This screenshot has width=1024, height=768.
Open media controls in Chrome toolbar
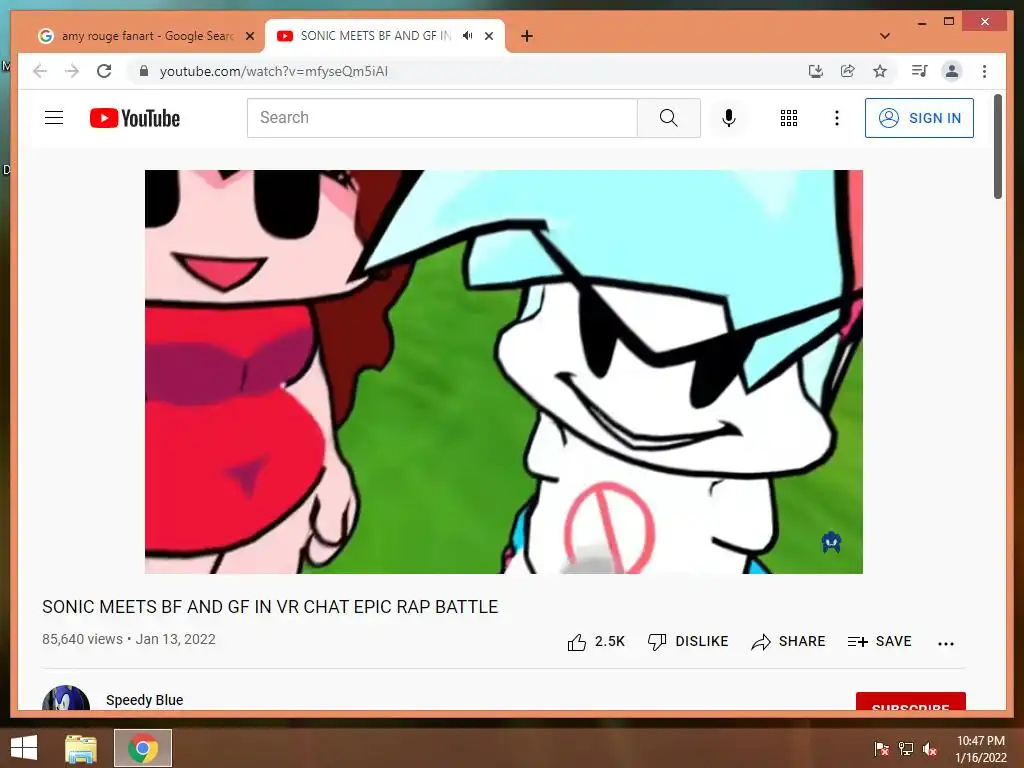(x=920, y=71)
